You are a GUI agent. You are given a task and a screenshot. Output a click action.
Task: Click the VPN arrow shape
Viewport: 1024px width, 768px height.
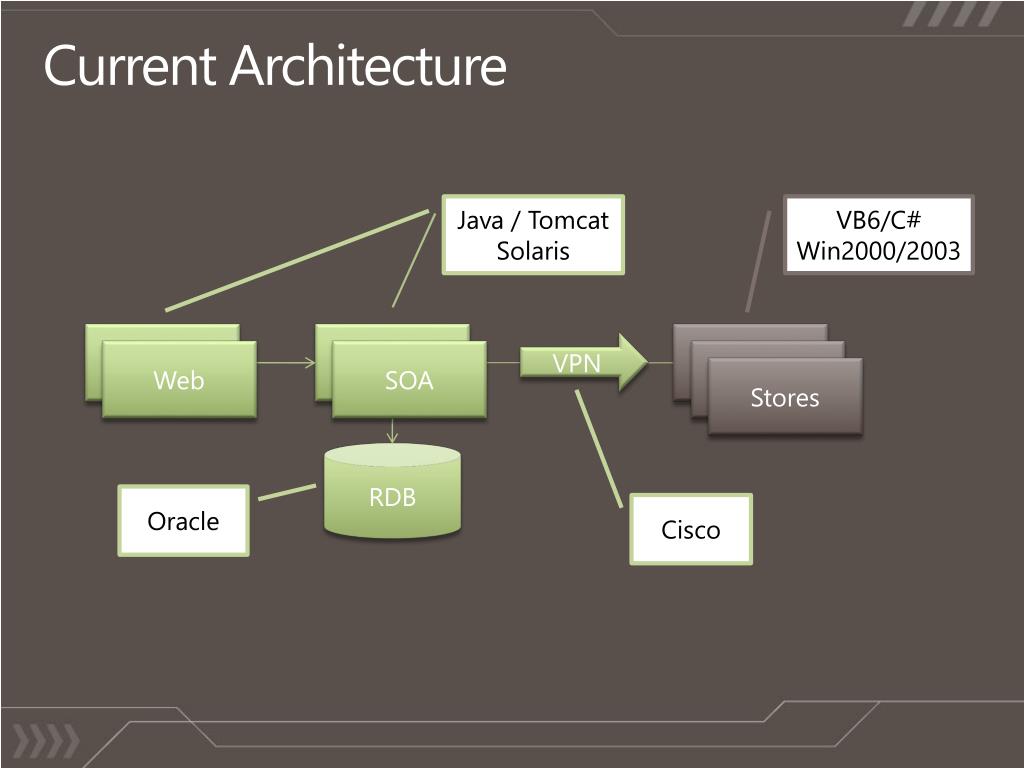tap(584, 362)
